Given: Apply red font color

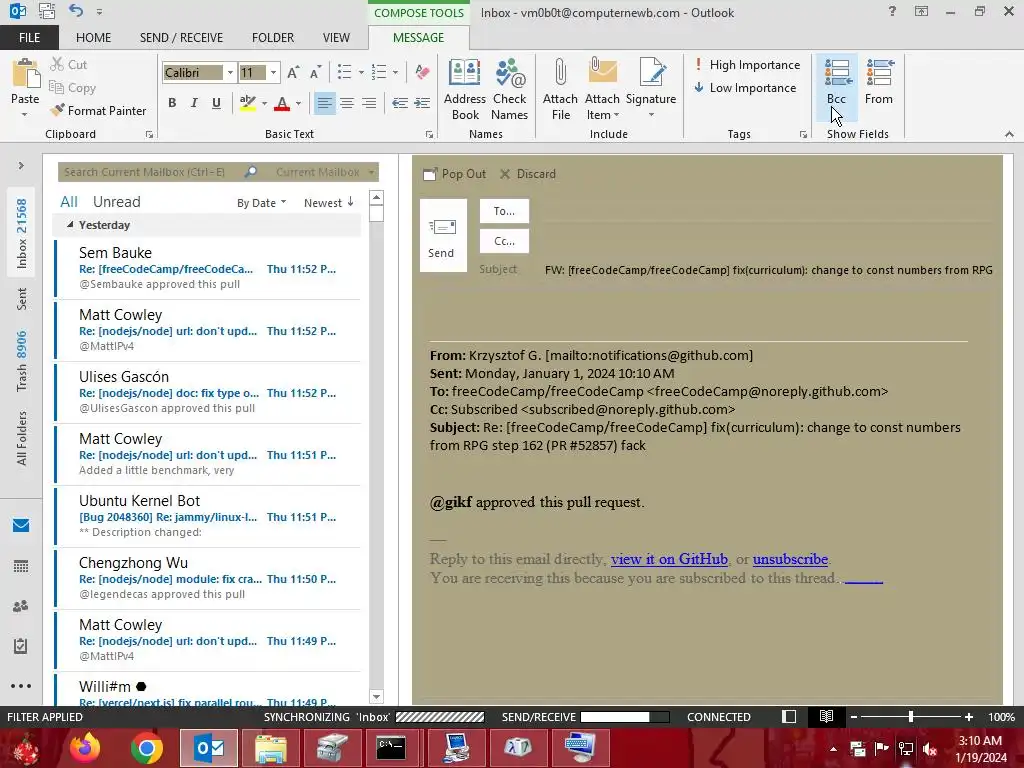Looking at the screenshot, I should coord(282,103).
